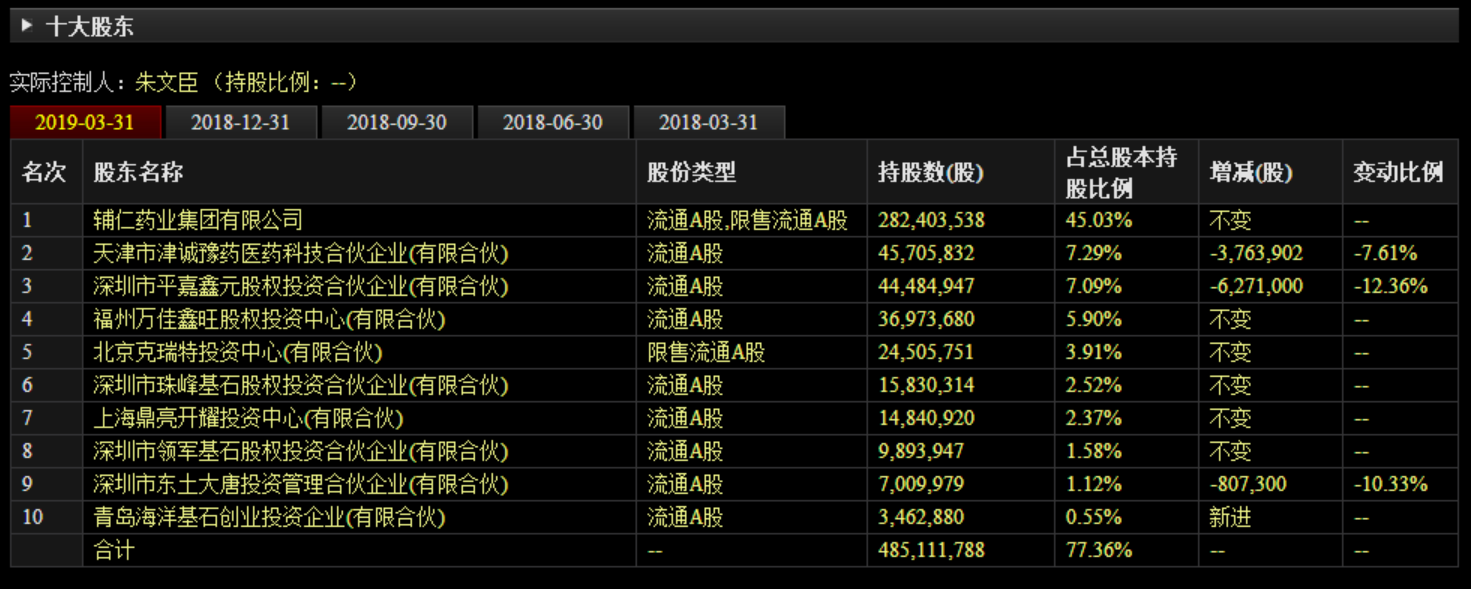Click the 股东名称 column header

point(138,172)
